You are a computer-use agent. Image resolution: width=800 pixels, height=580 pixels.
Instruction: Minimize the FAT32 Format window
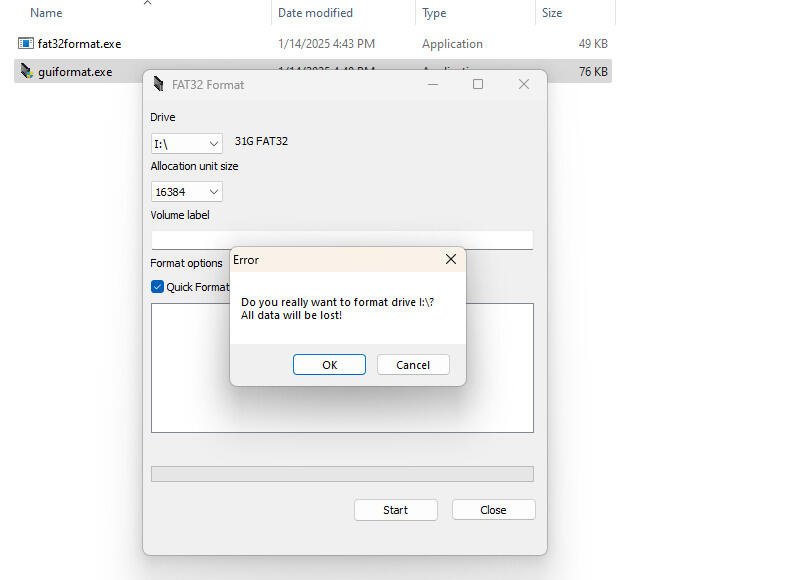pyautogui.click(x=433, y=85)
